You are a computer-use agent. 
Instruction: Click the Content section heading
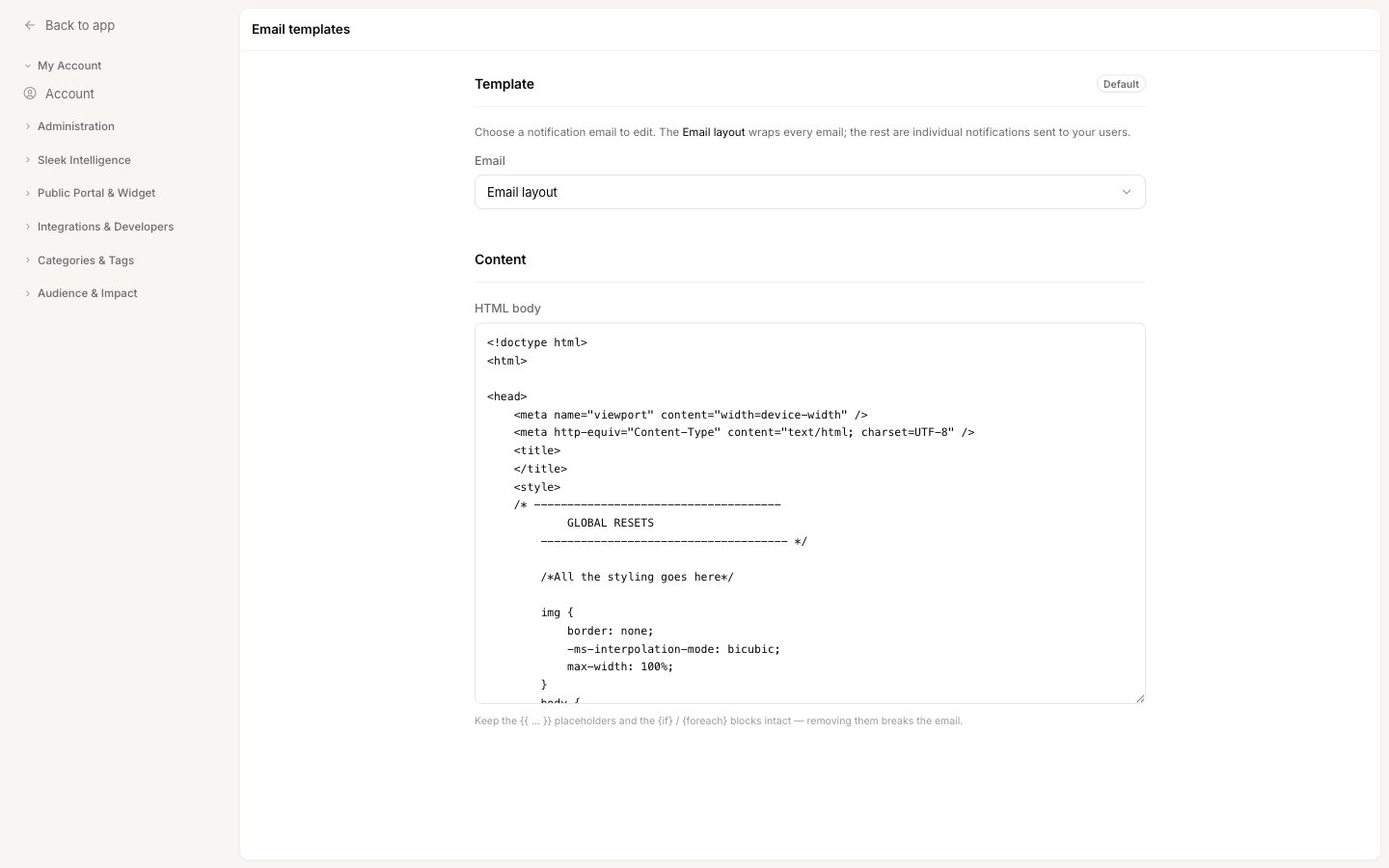[x=501, y=259]
